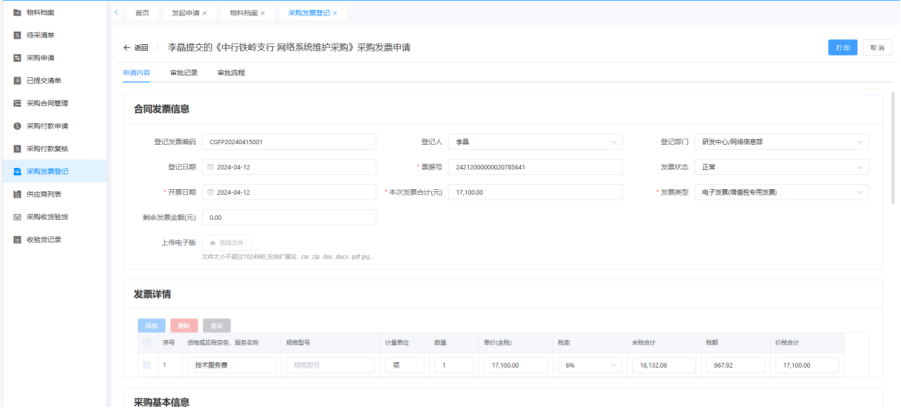Click the 返回 back arrow
Image resolution: width=901 pixels, height=408 pixels.
[135, 47]
